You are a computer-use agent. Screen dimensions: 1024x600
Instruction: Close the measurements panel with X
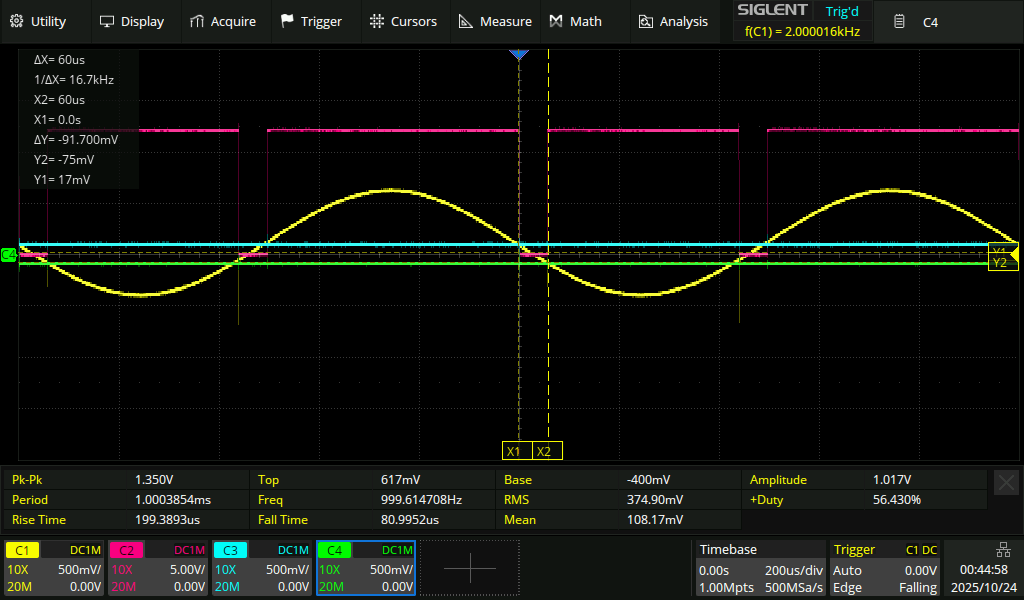[1006, 483]
